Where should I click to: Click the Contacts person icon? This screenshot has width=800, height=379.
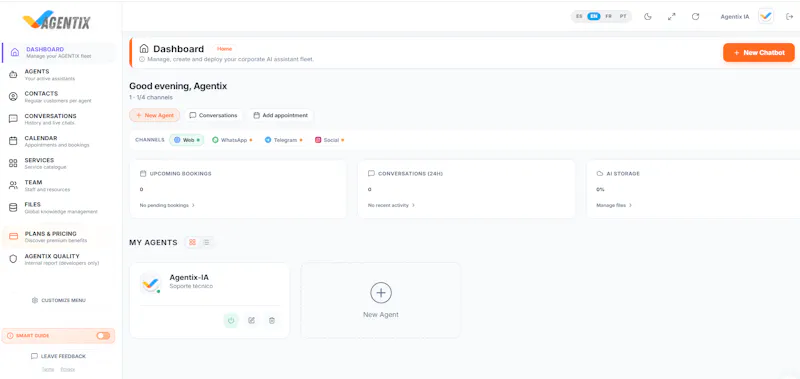coord(13,97)
